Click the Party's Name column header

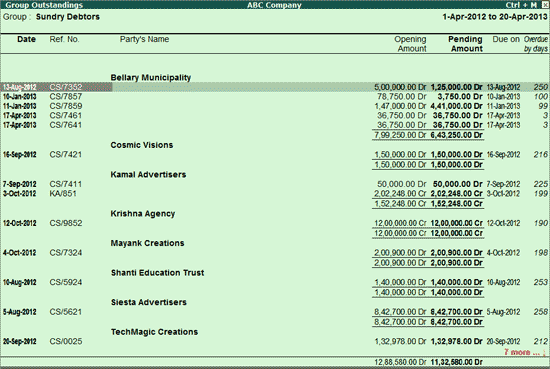pos(144,39)
